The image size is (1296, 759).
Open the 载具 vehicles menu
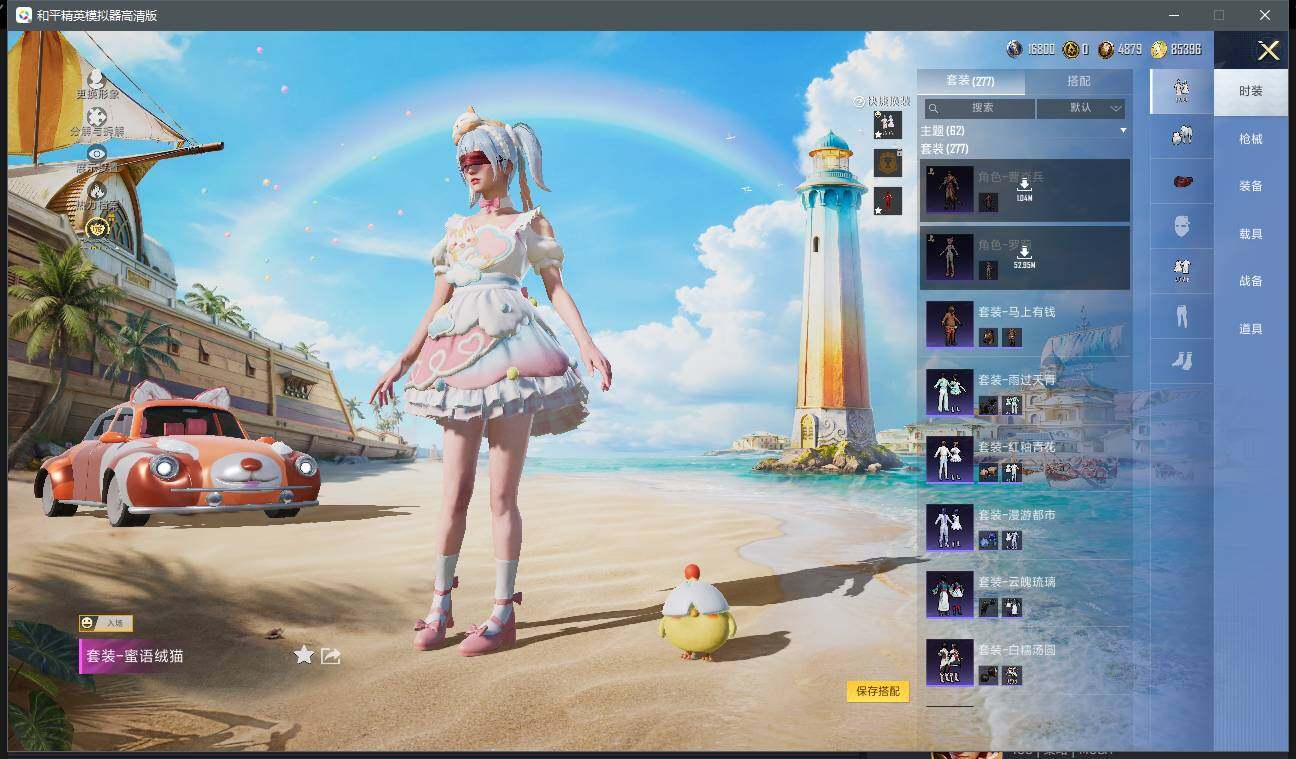(x=1250, y=234)
